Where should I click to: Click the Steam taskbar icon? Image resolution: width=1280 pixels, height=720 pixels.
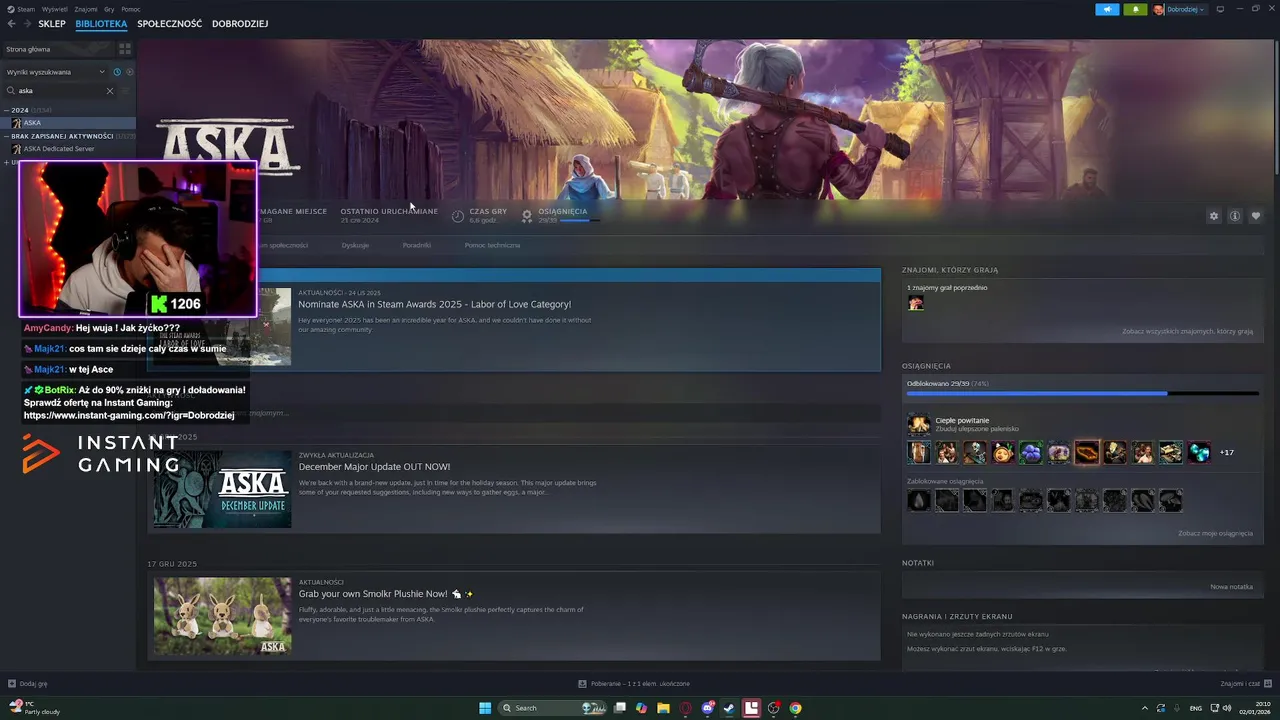tap(729, 708)
